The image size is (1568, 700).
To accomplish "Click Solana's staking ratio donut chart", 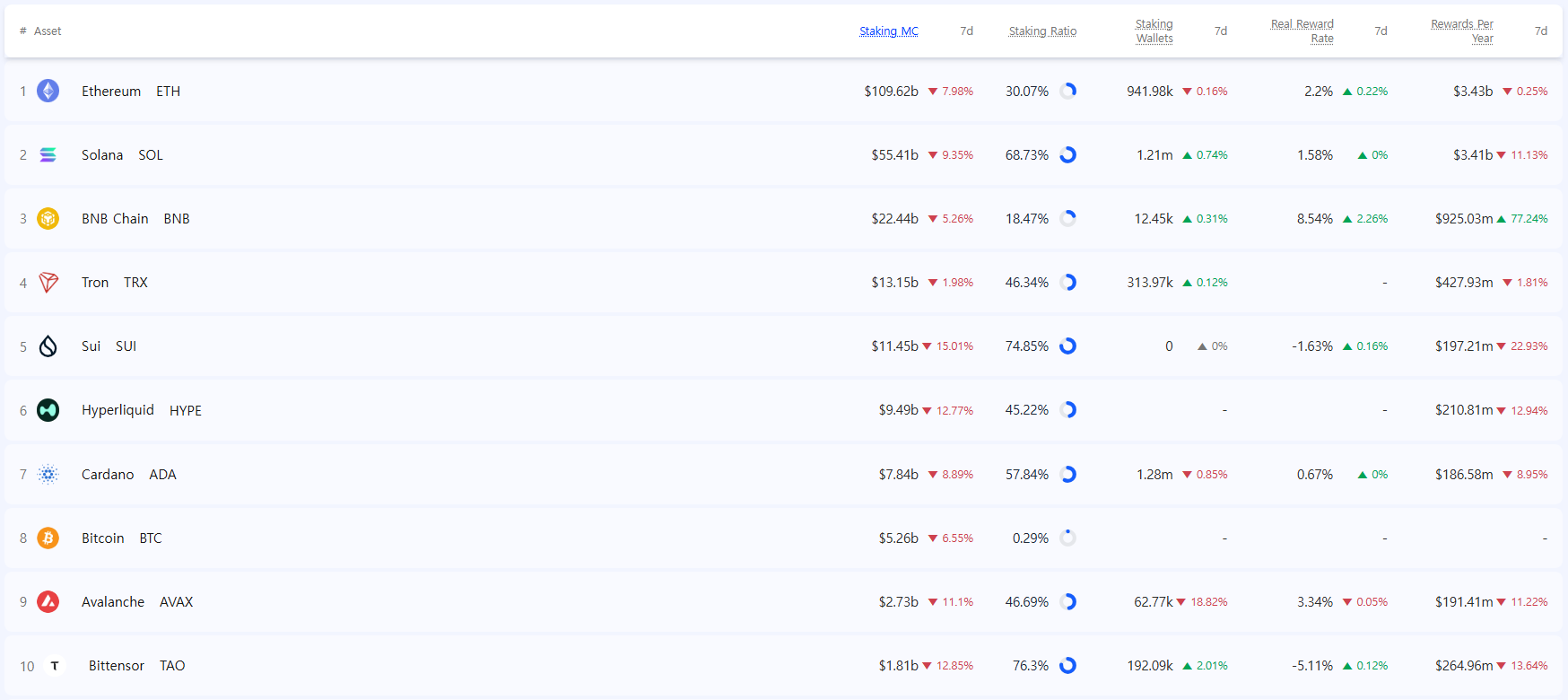I will click(x=1067, y=154).
